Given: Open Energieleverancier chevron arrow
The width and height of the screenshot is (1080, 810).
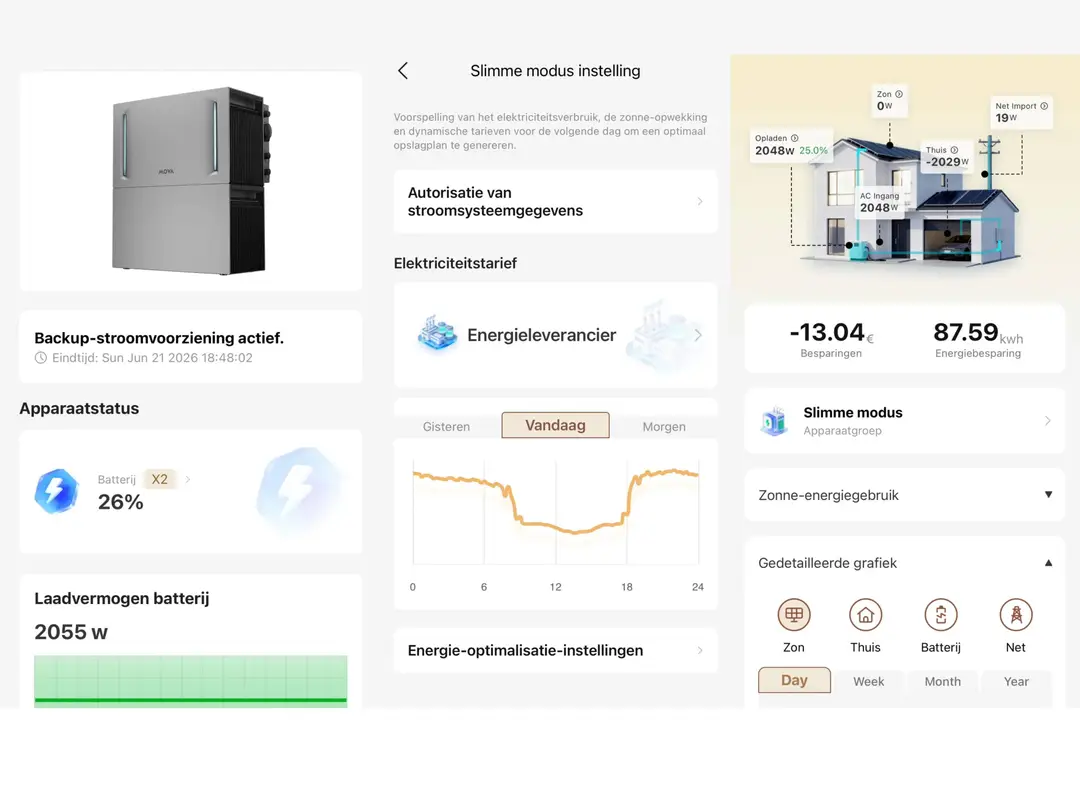Looking at the screenshot, I should point(698,335).
